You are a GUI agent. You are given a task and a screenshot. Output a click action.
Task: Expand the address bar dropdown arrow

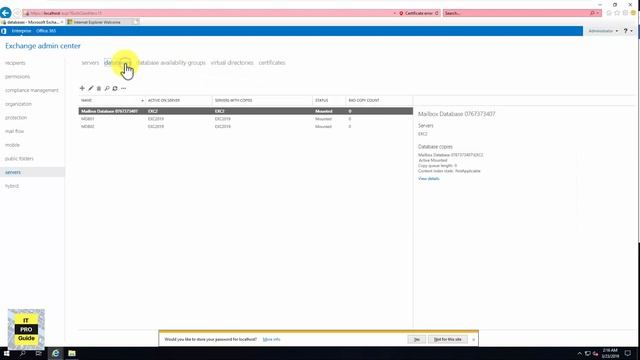(x=394, y=13)
